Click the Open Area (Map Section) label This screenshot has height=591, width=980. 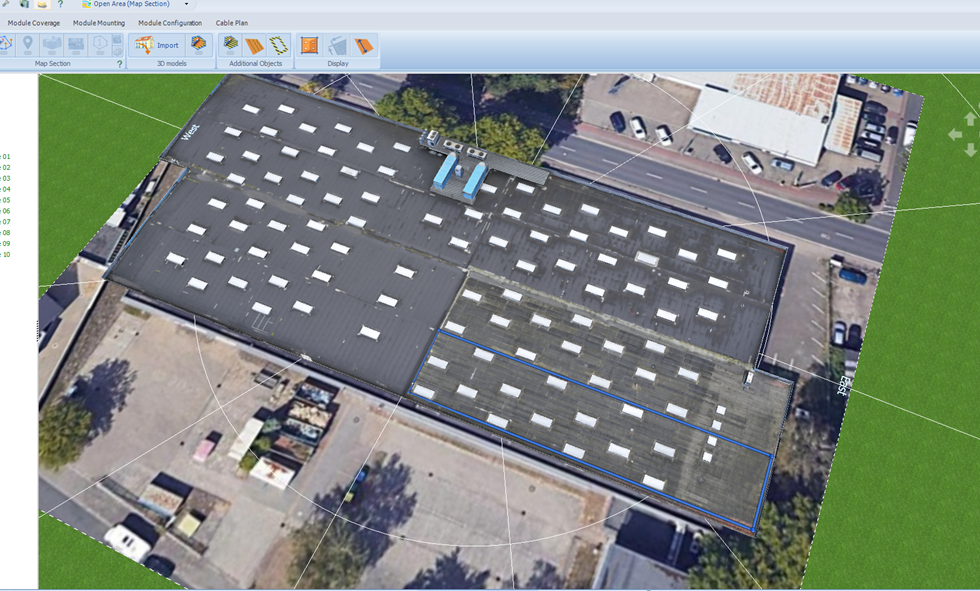pos(131,4)
